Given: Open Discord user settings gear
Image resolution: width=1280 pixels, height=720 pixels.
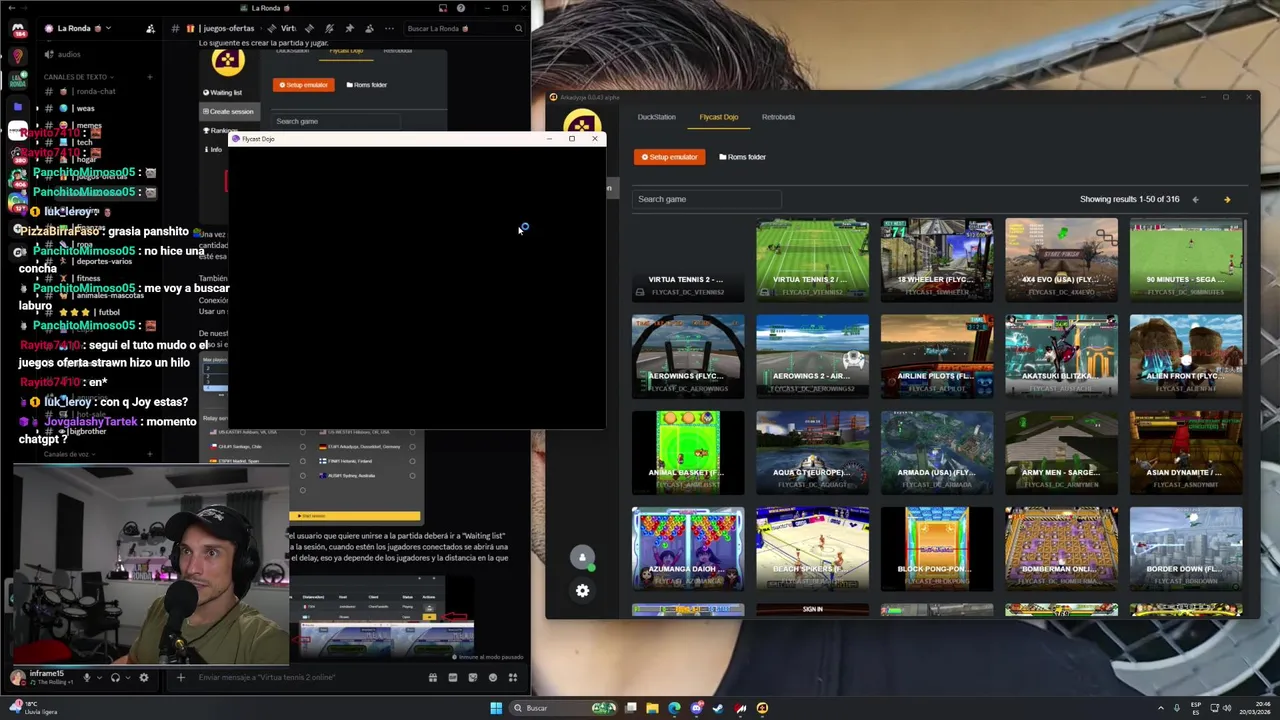Looking at the screenshot, I should tap(144, 678).
